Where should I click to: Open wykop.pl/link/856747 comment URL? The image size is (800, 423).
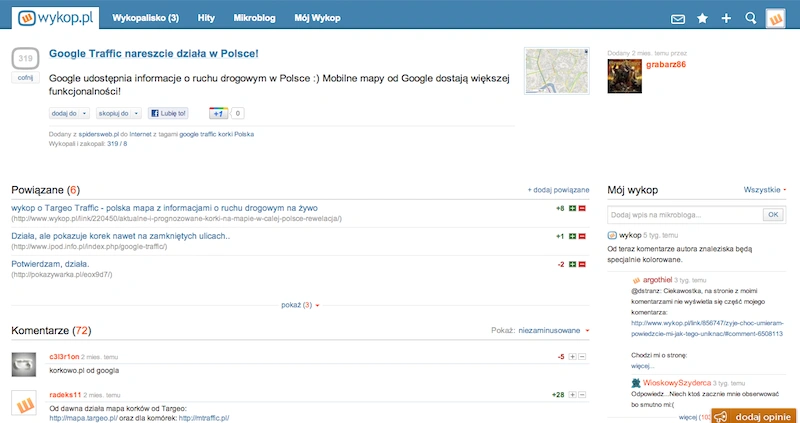coord(707,329)
